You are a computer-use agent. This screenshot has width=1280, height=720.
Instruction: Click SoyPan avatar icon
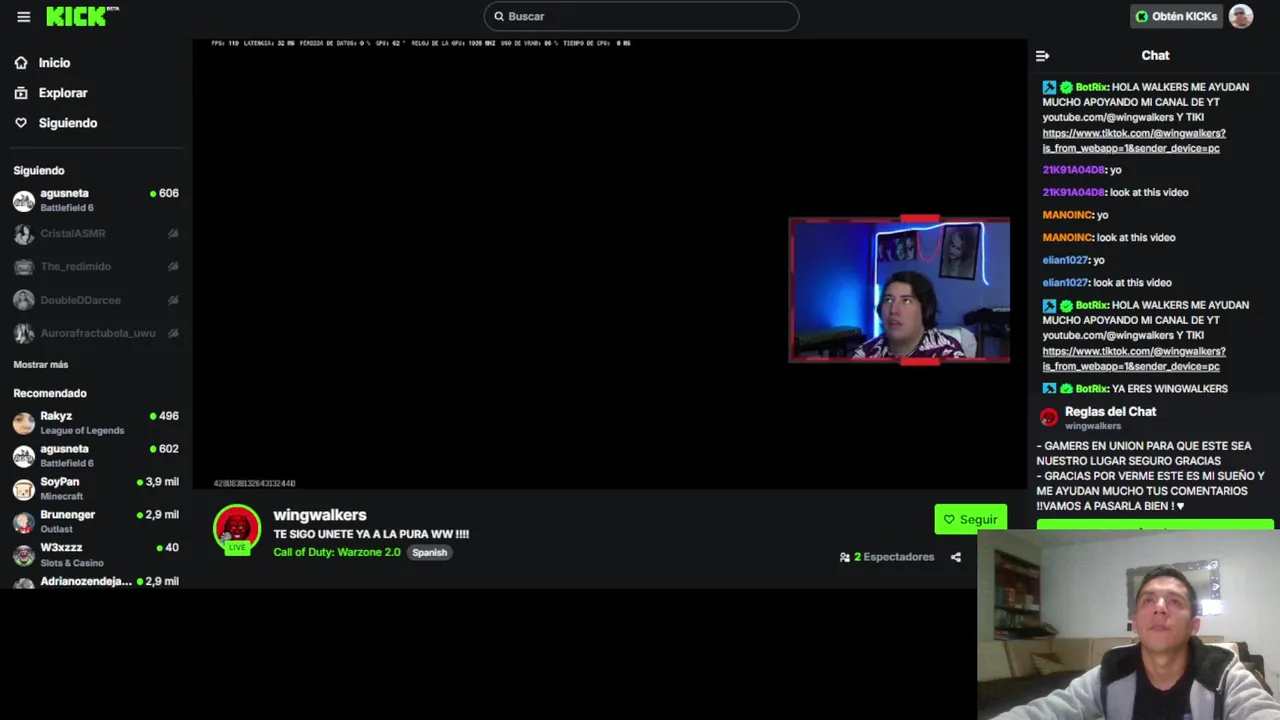23,489
